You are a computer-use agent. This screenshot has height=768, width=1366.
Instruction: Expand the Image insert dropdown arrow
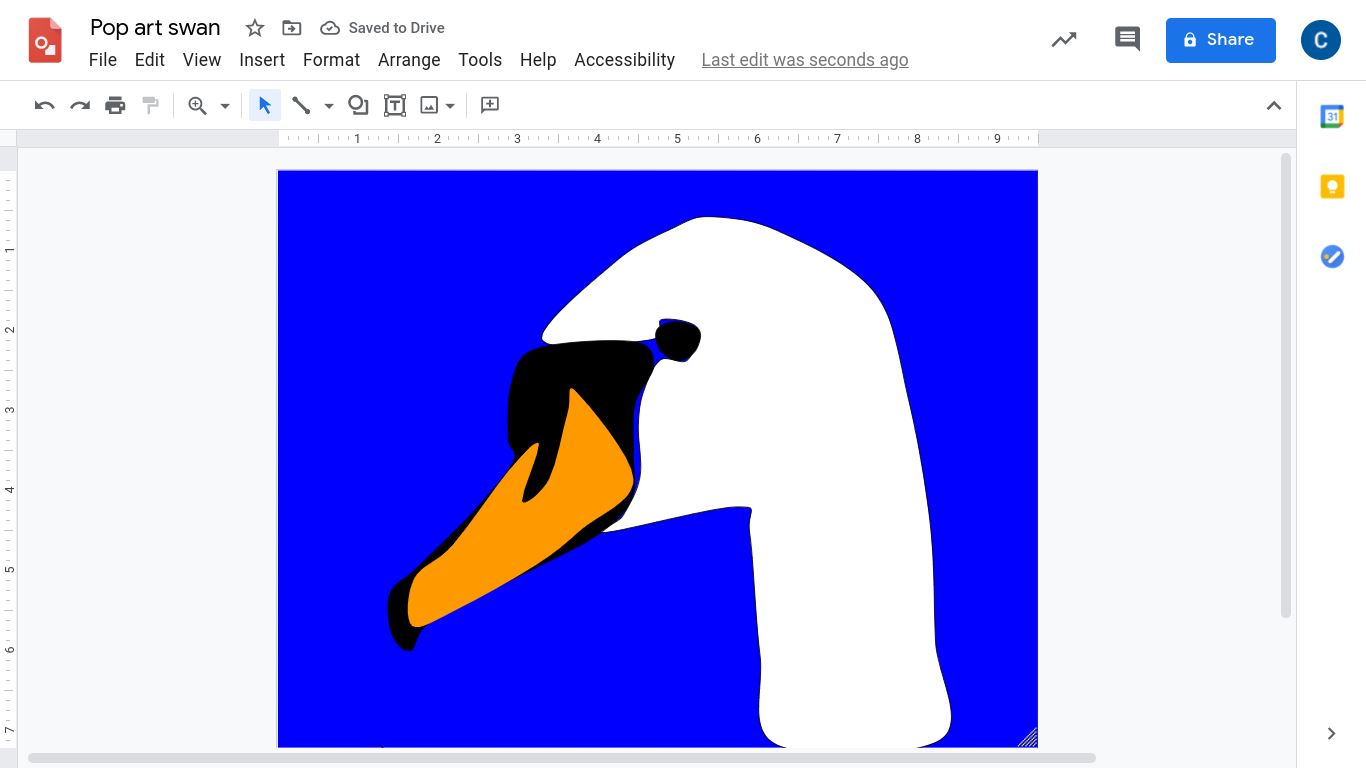point(451,106)
